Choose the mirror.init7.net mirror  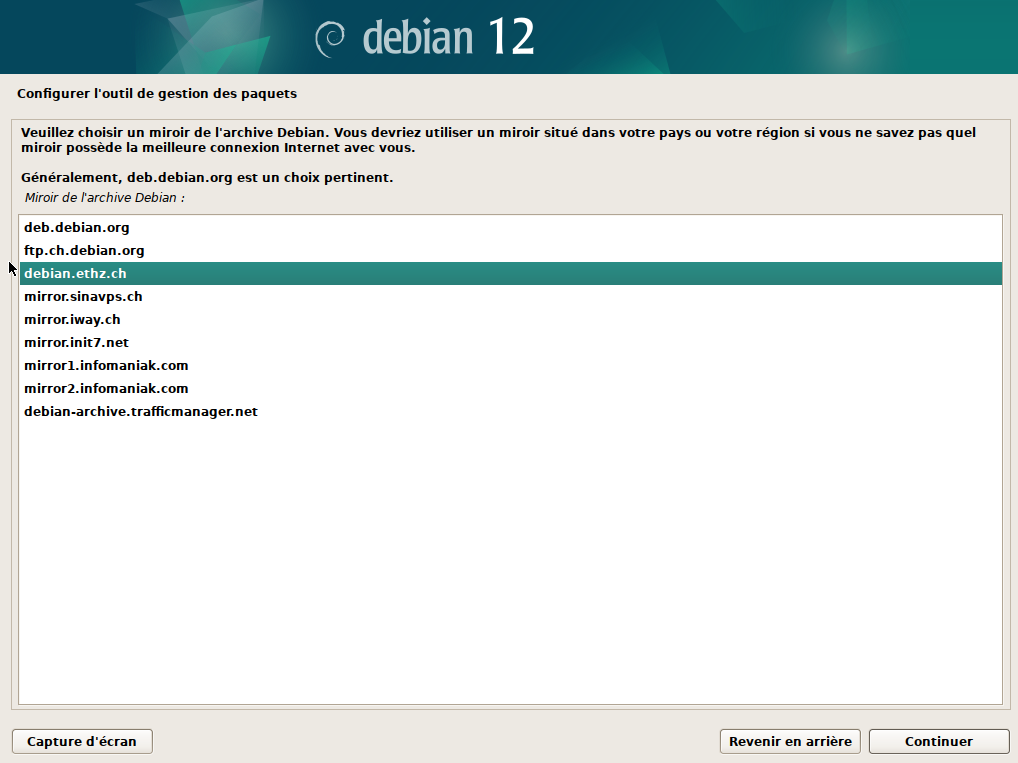coord(510,343)
